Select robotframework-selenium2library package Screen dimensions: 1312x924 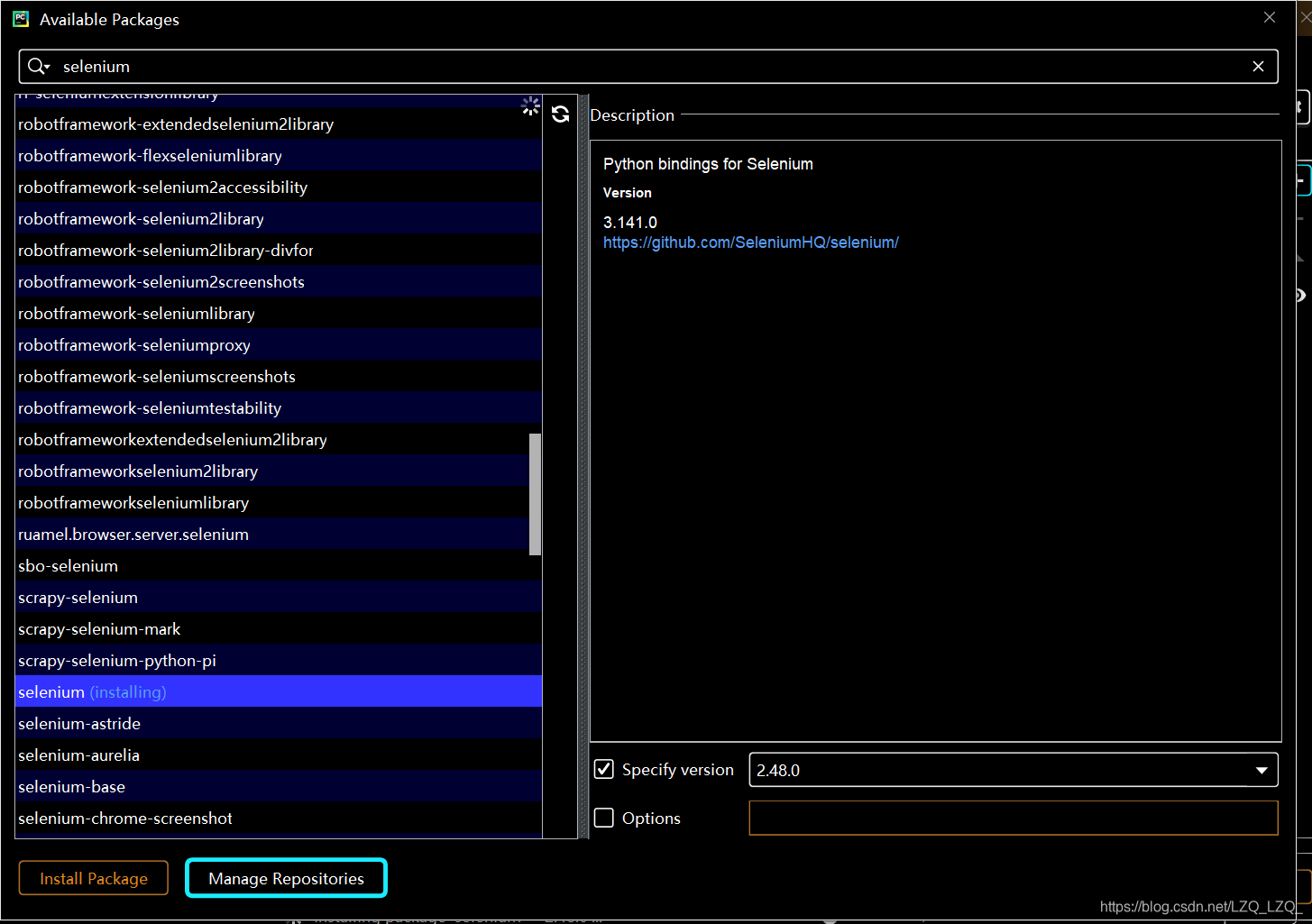pos(279,218)
